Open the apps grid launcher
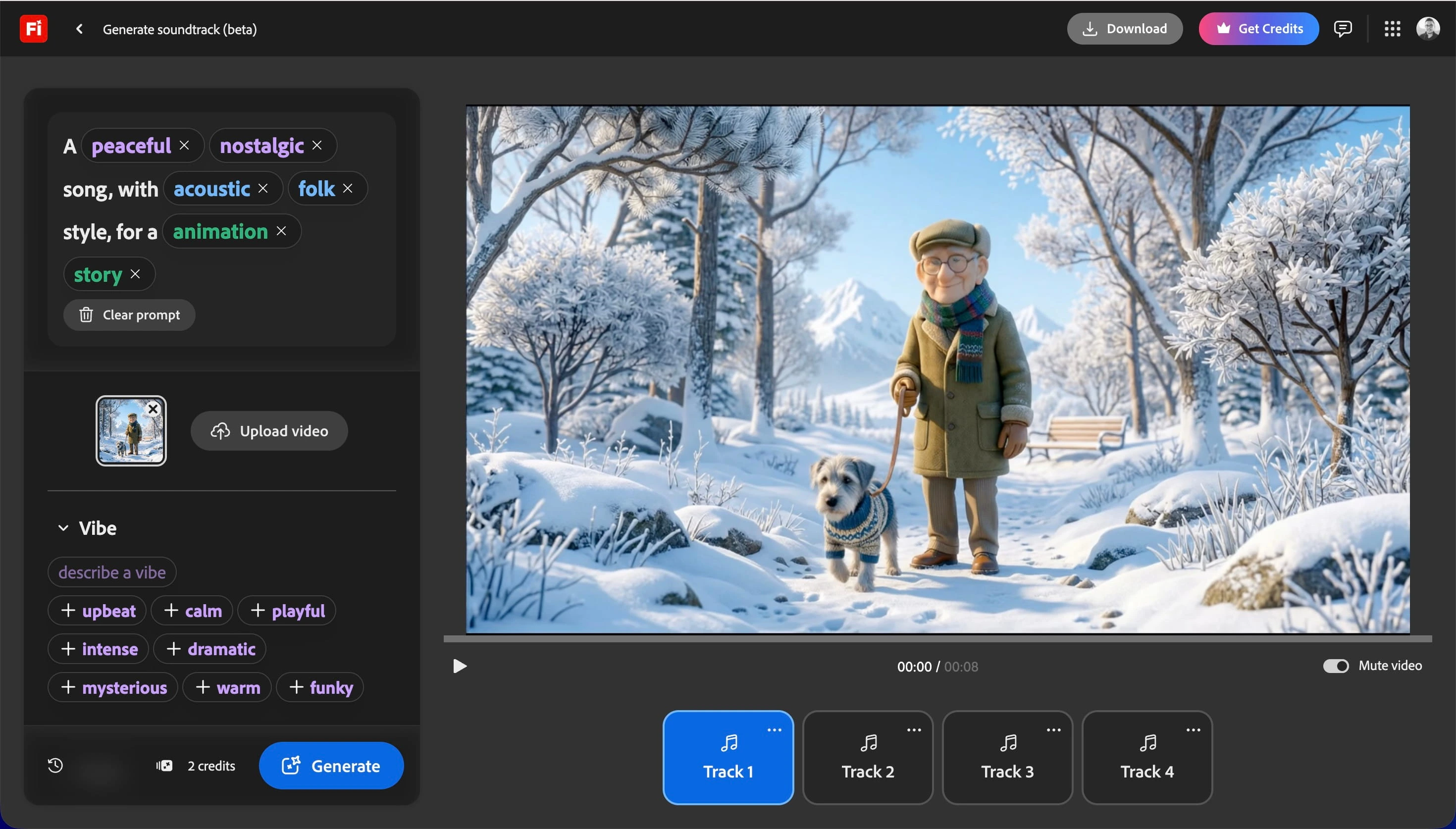The width and height of the screenshot is (1456, 829). coord(1392,28)
